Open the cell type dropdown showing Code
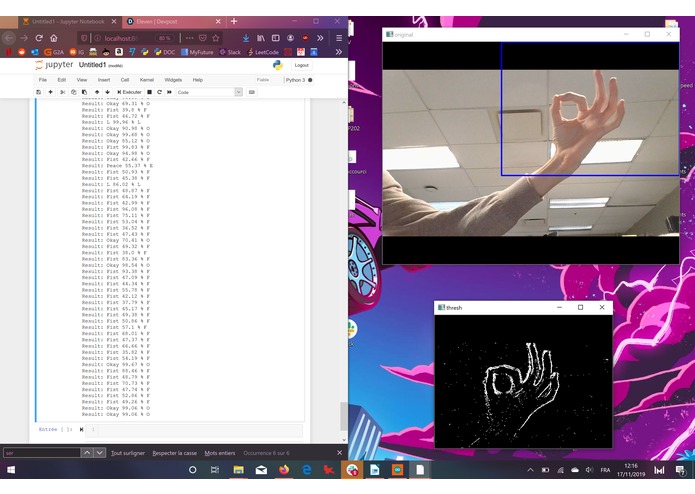 pos(209,92)
